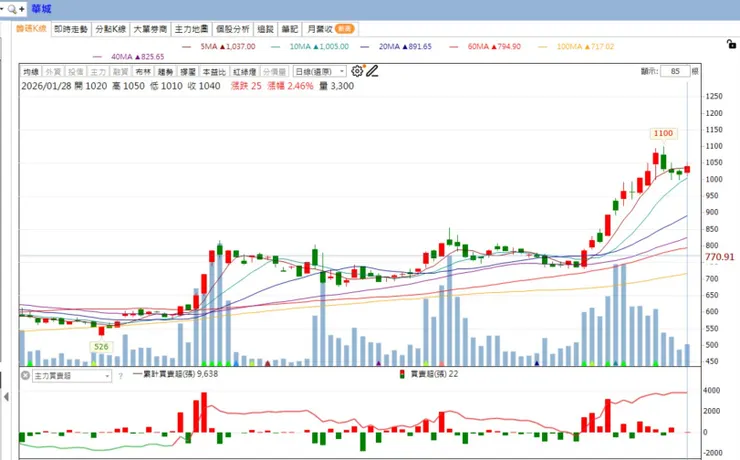
Task: Click the 526 low price label
Action: (101, 347)
